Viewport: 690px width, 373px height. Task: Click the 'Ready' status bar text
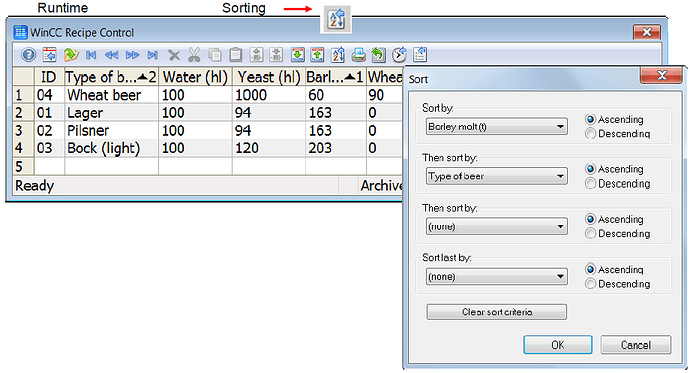(34, 186)
